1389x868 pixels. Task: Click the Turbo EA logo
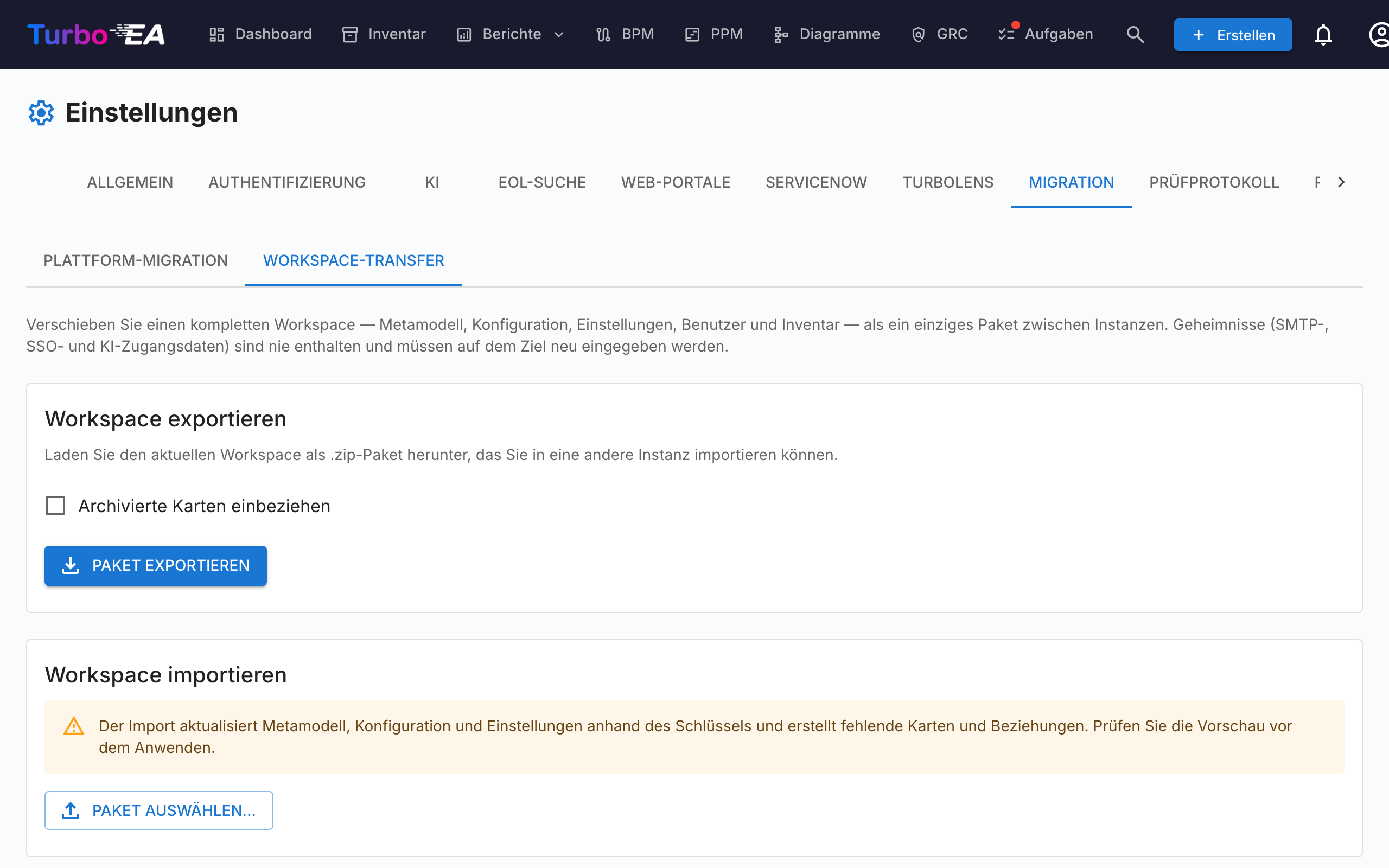(96, 34)
